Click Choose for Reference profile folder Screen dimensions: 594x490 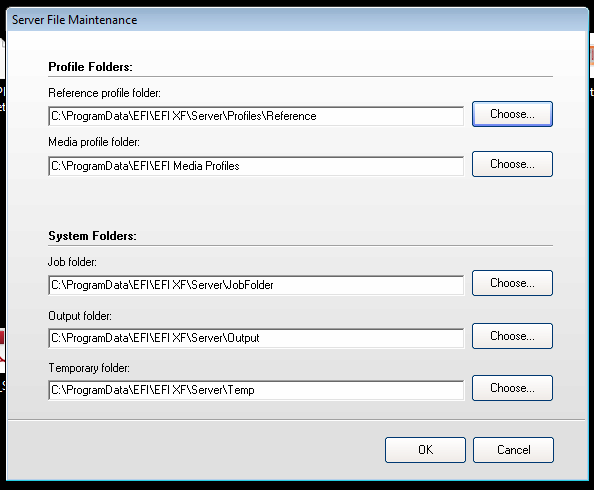click(512, 114)
